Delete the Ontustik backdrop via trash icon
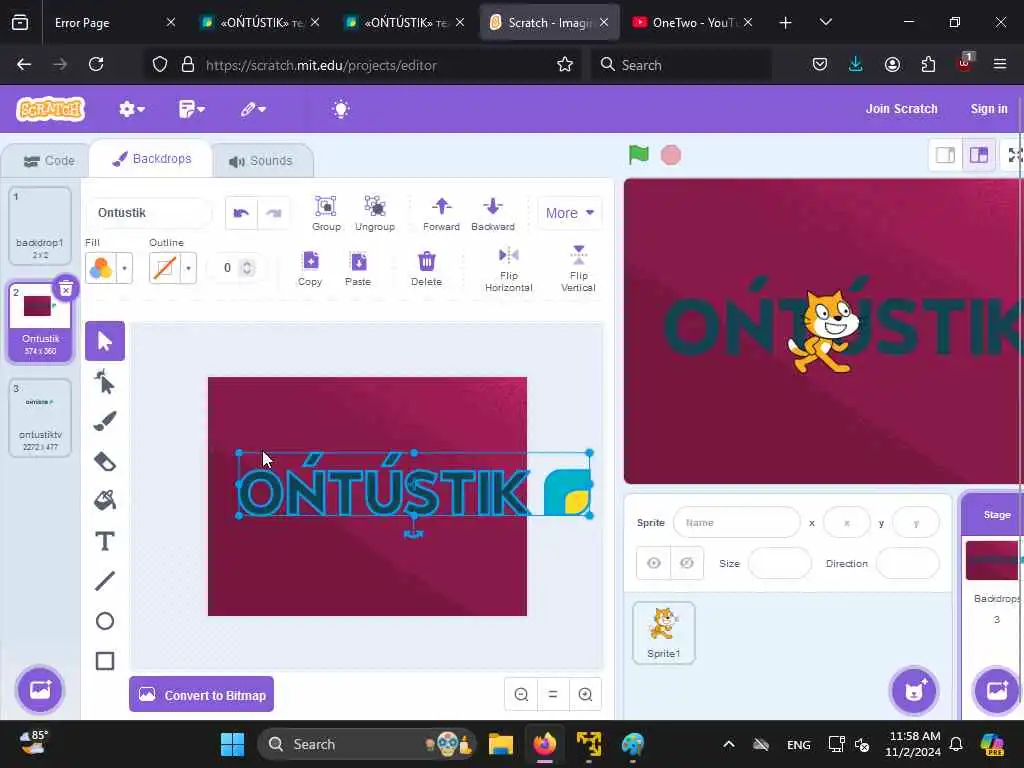The width and height of the screenshot is (1024, 768). (x=66, y=289)
